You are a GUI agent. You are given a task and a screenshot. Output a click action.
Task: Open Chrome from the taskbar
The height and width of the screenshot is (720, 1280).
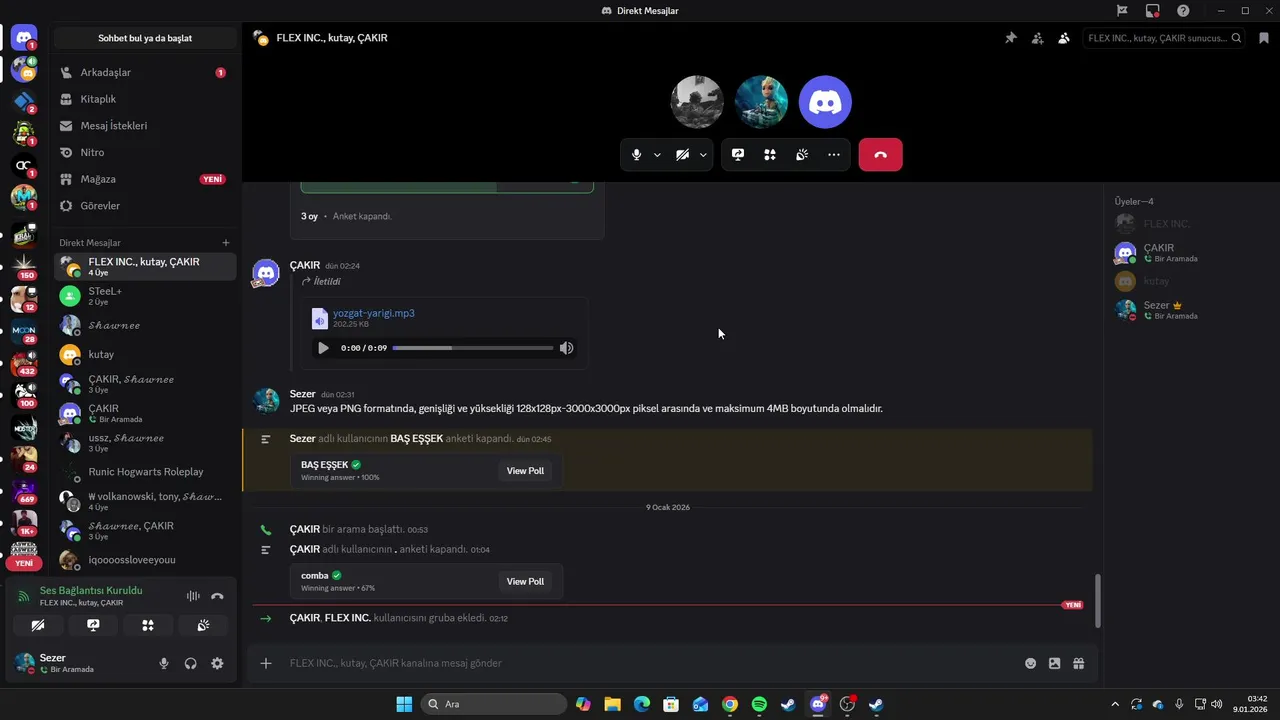730,704
